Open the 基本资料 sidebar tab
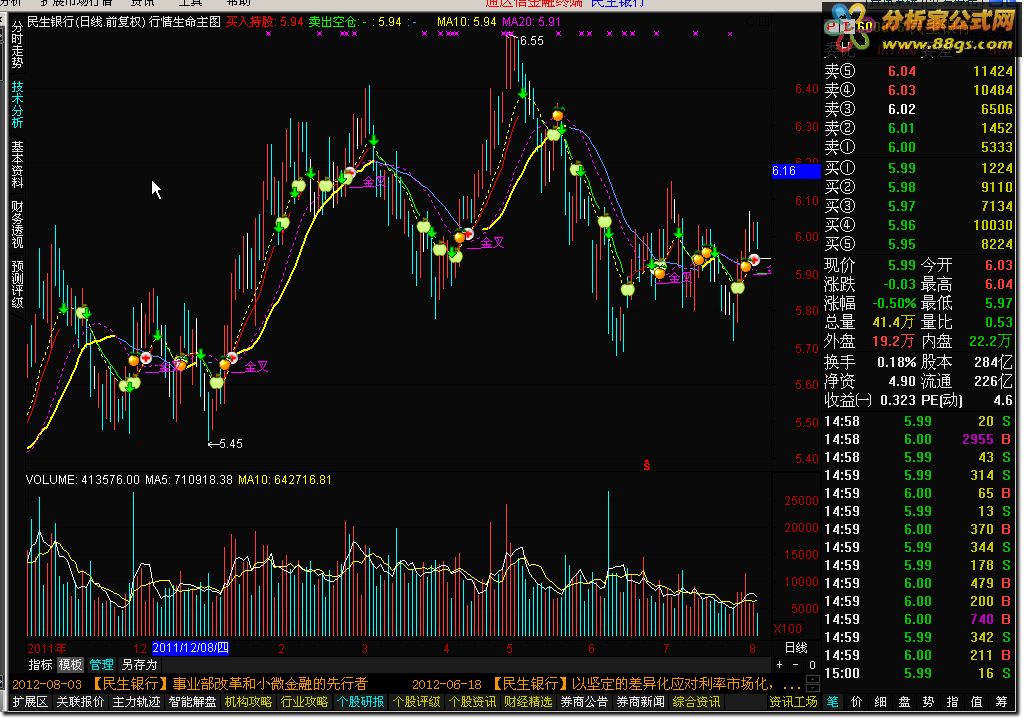The width and height of the screenshot is (1024, 719). [17, 165]
